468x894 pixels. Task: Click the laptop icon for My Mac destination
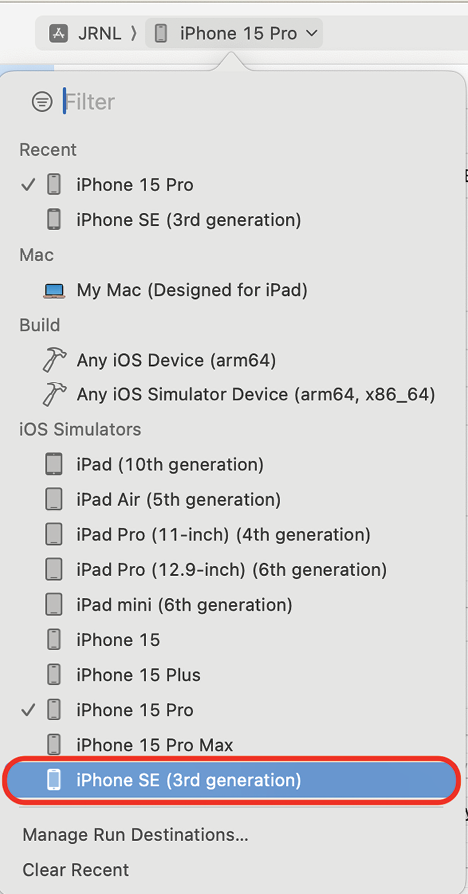pos(54,291)
